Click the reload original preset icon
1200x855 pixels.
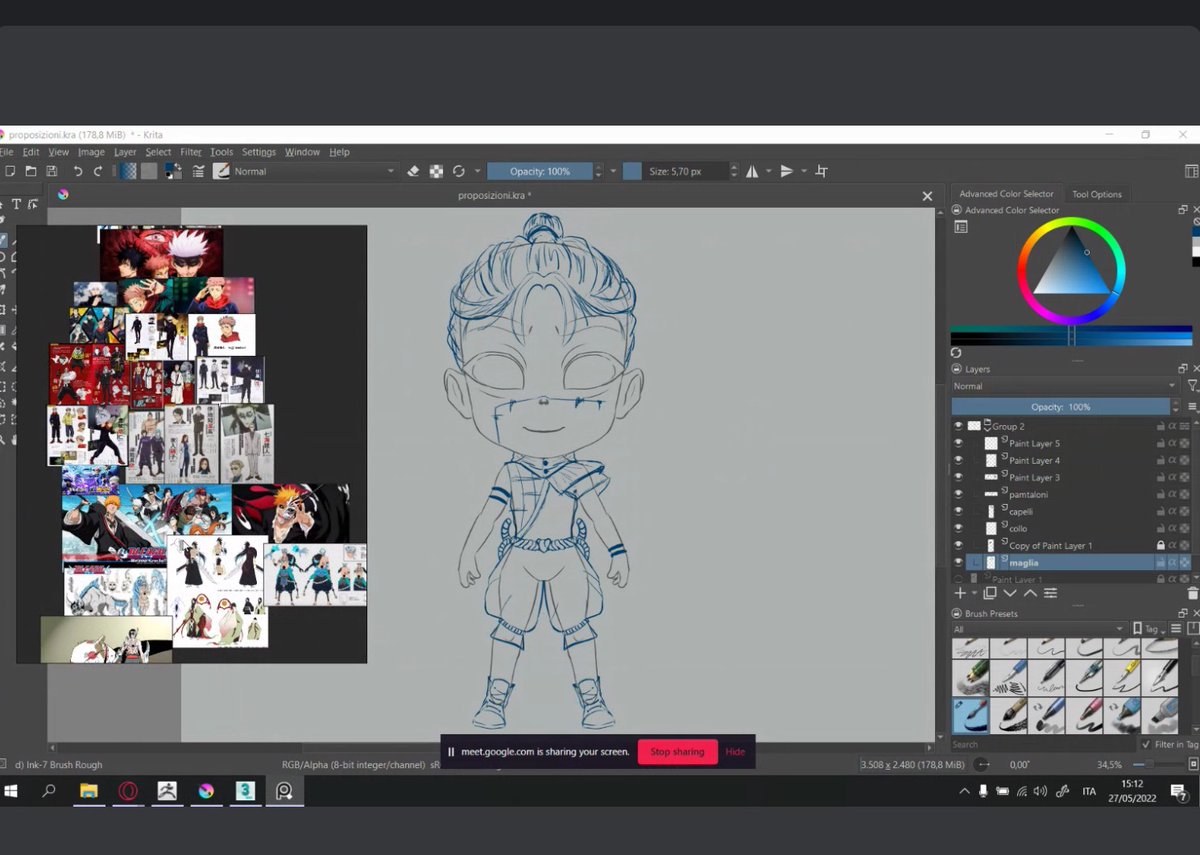[459, 171]
